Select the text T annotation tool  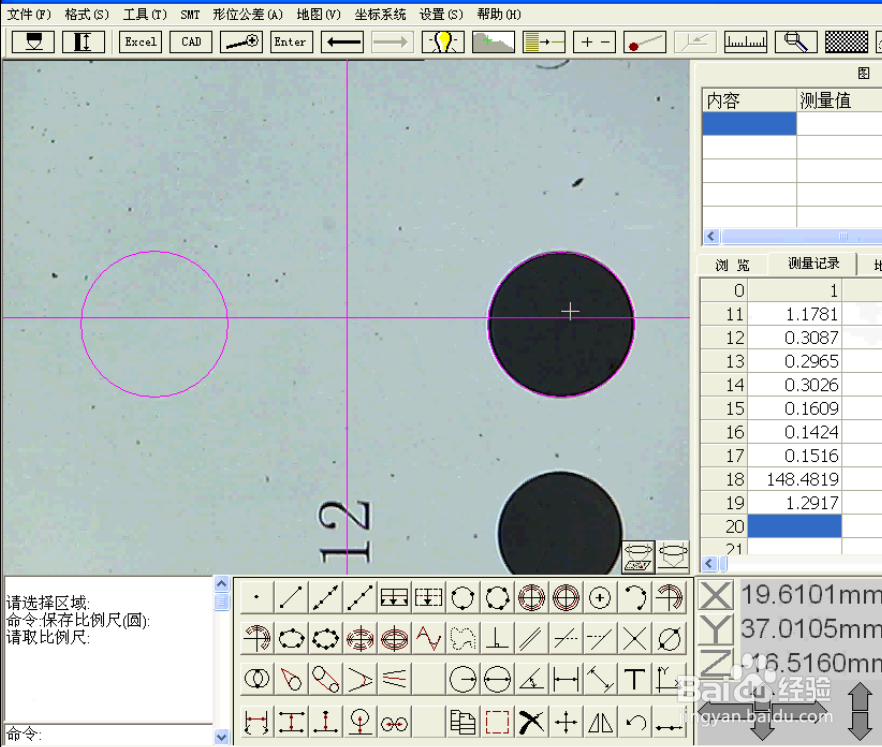click(634, 680)
